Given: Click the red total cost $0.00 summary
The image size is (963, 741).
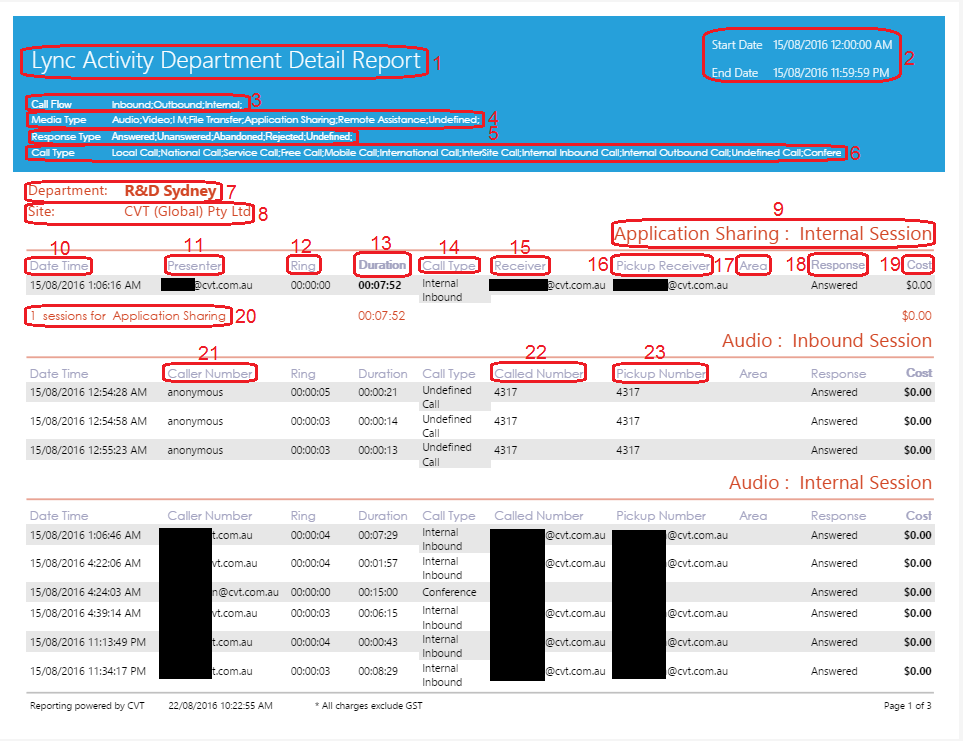Looking at the screenshot, I should coord(916,316).
